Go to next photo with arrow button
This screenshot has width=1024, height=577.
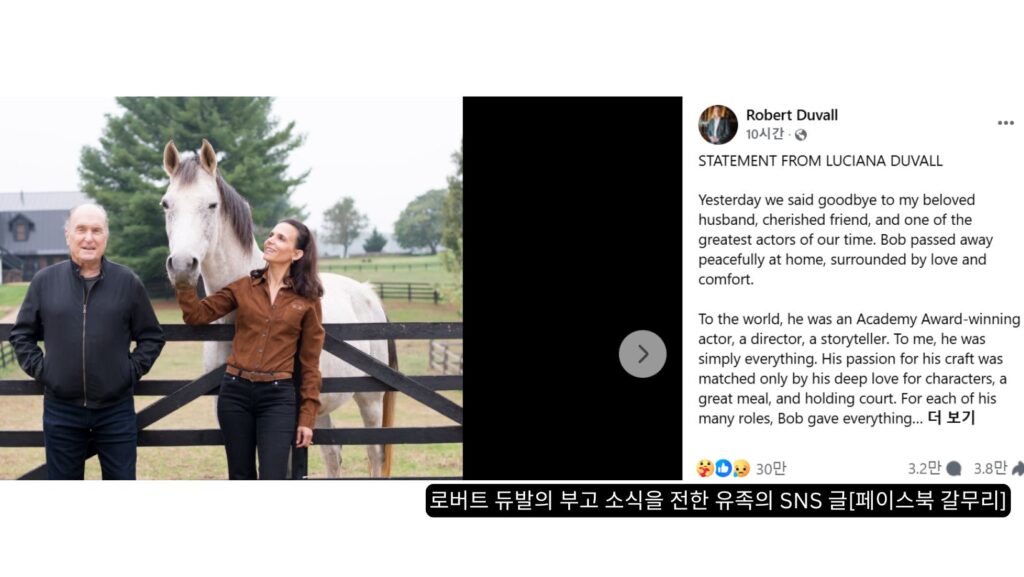tap(642, 354)
